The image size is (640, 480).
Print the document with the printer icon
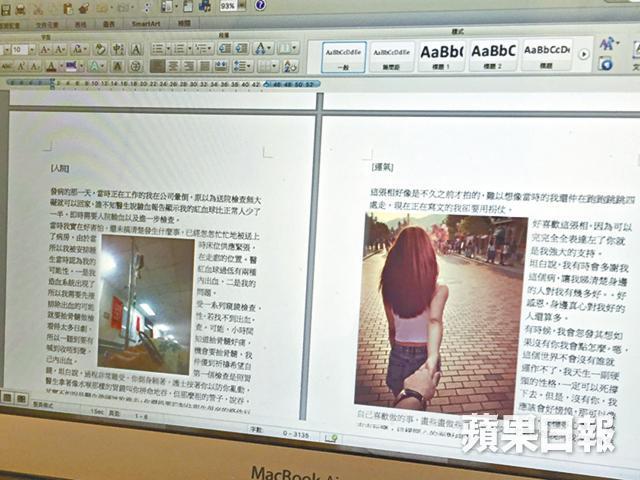20,9
